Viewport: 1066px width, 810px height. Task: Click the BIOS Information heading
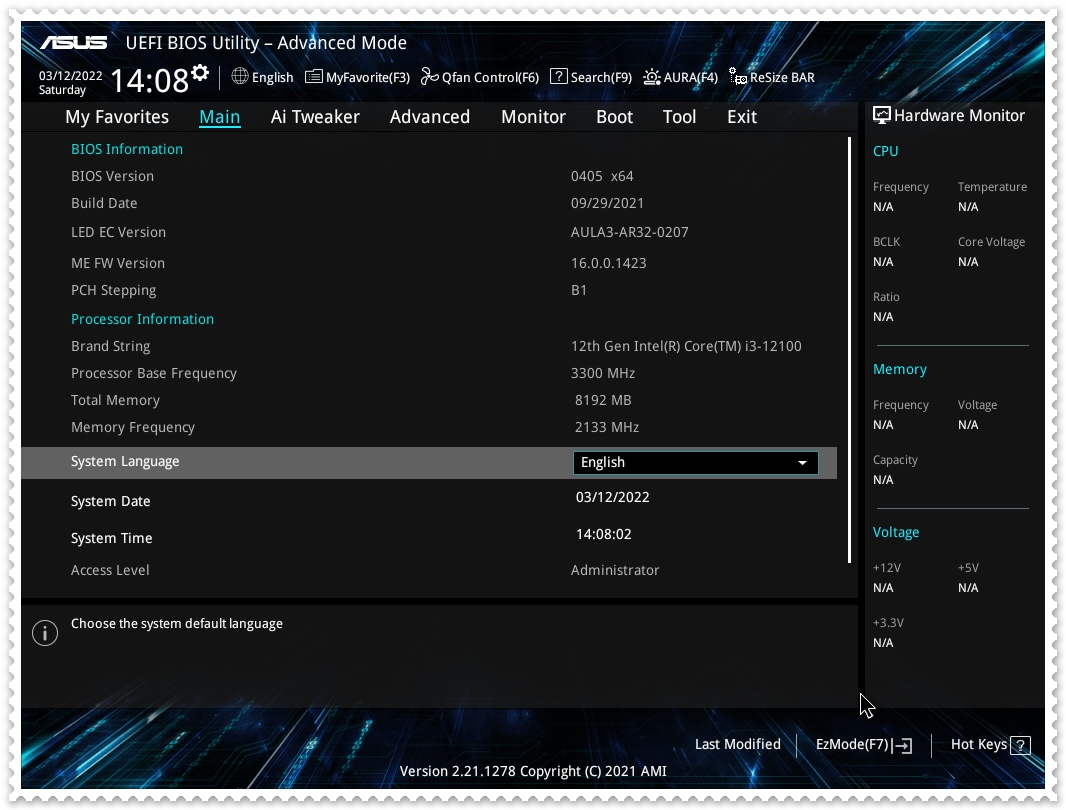point(126,149)
